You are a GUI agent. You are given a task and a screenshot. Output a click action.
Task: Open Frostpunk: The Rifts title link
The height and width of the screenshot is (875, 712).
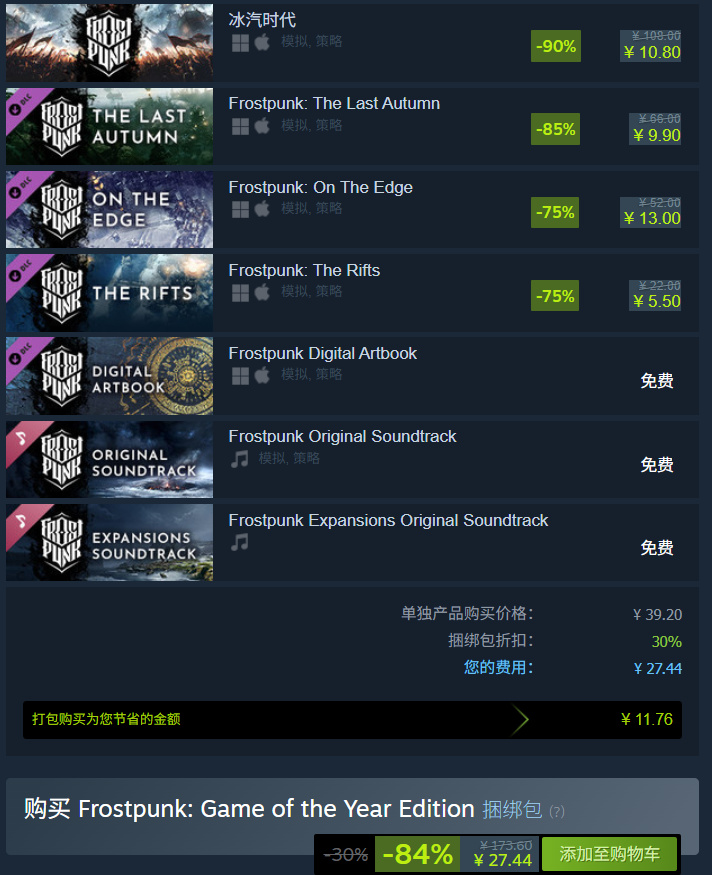tap(304, 271)
